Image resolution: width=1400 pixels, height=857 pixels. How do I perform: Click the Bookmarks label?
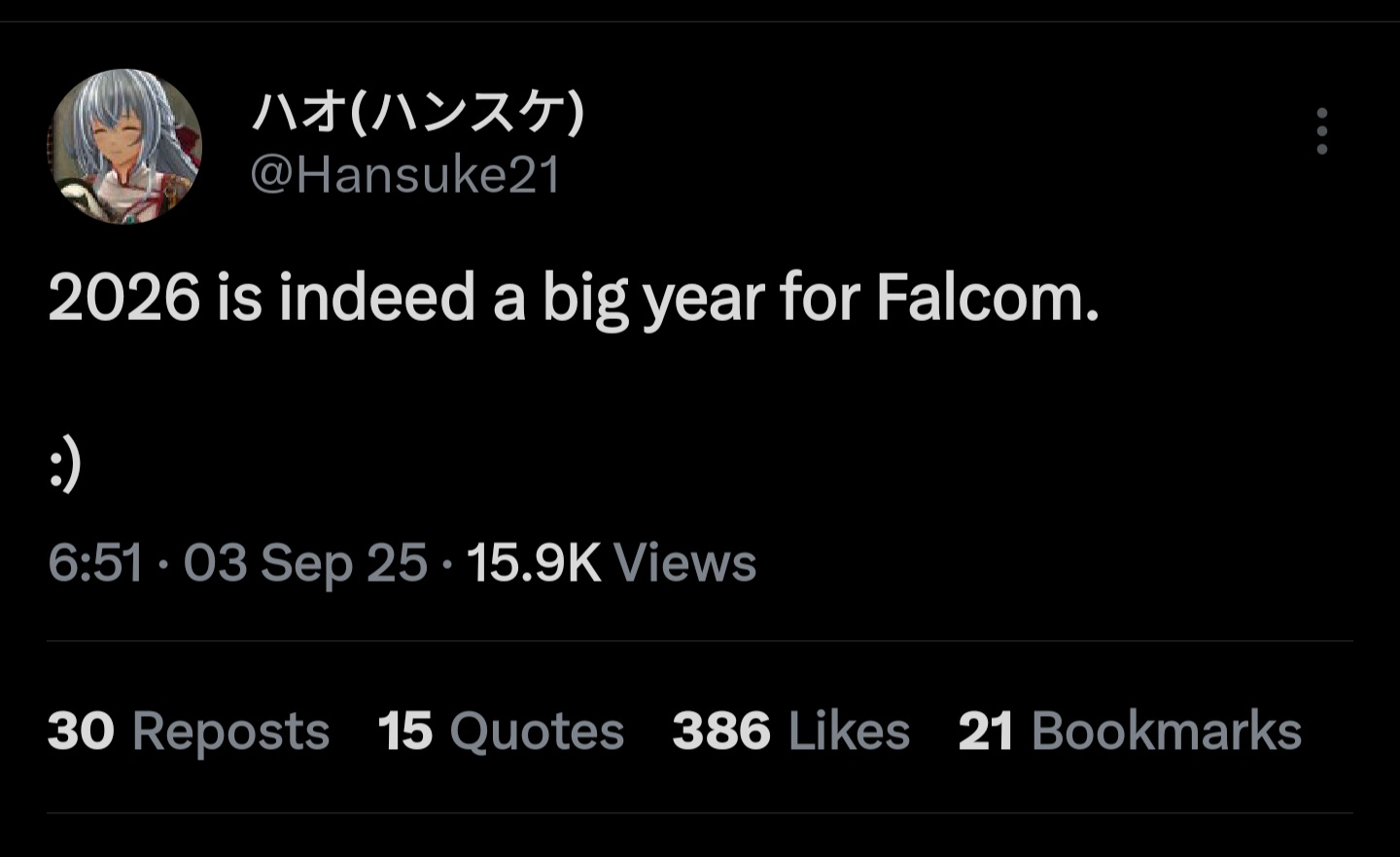pos(1166,732)
